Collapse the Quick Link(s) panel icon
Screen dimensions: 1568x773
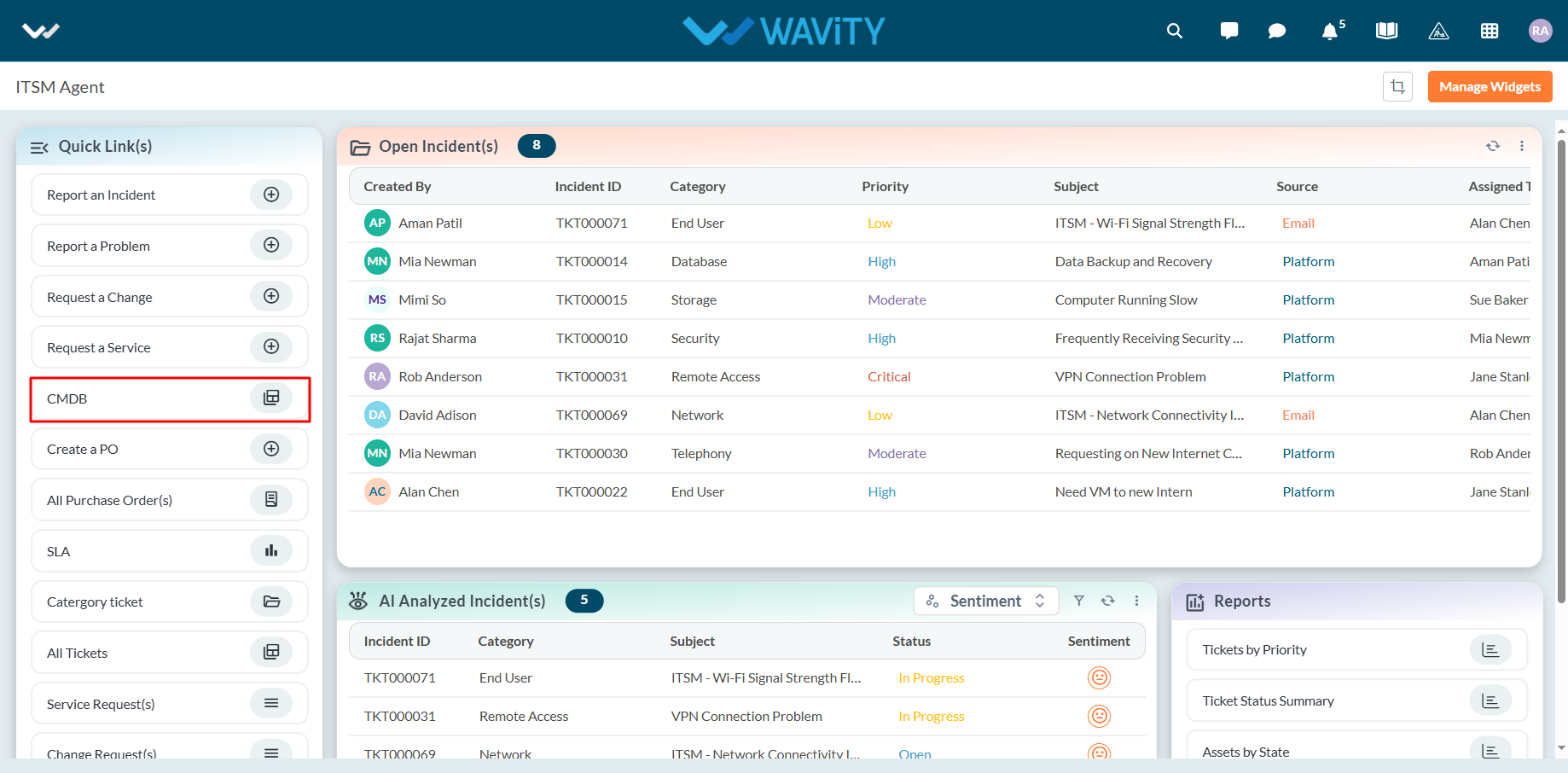point(39,148)
